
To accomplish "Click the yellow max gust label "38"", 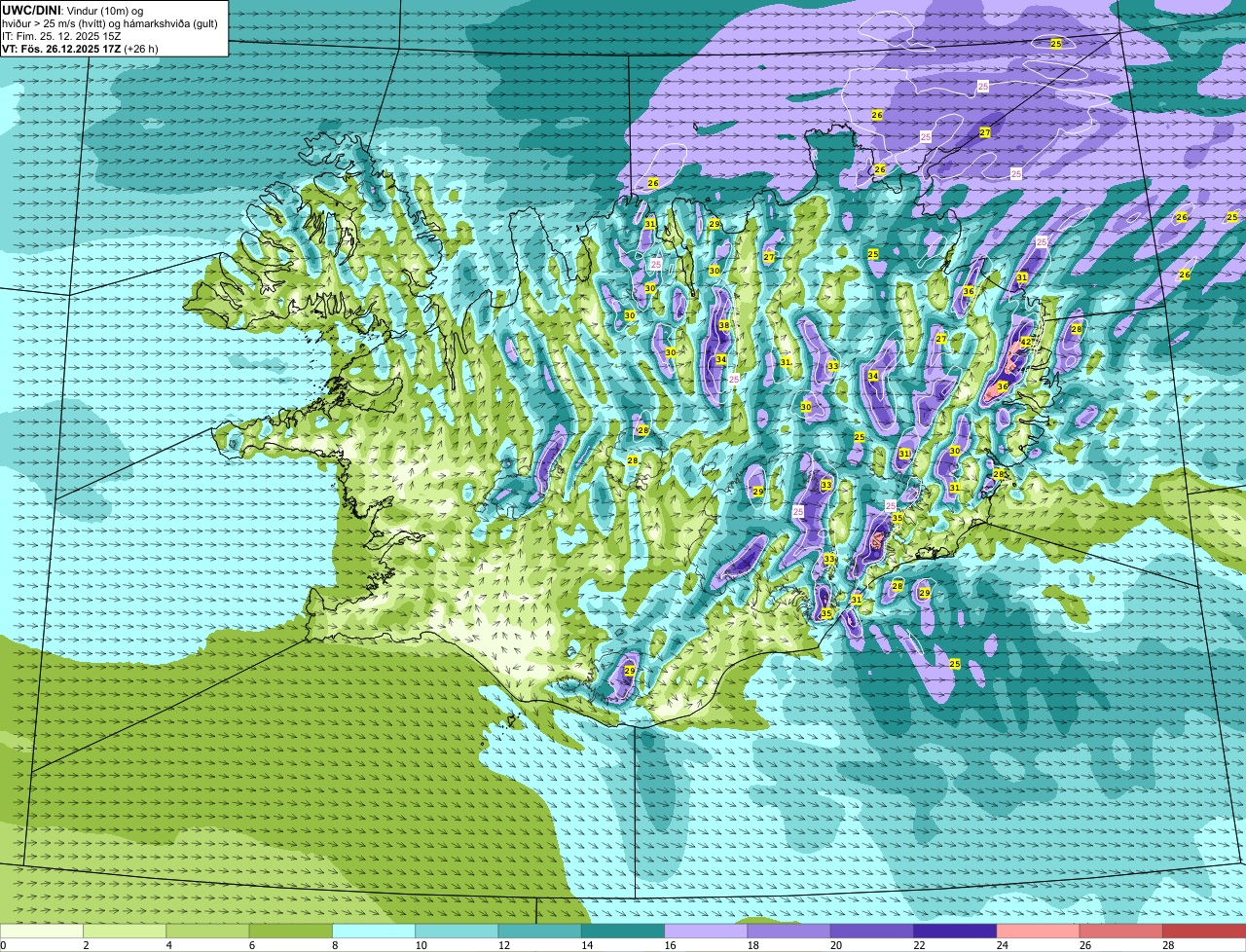I will pyautogui.click(x=723, y=325).
